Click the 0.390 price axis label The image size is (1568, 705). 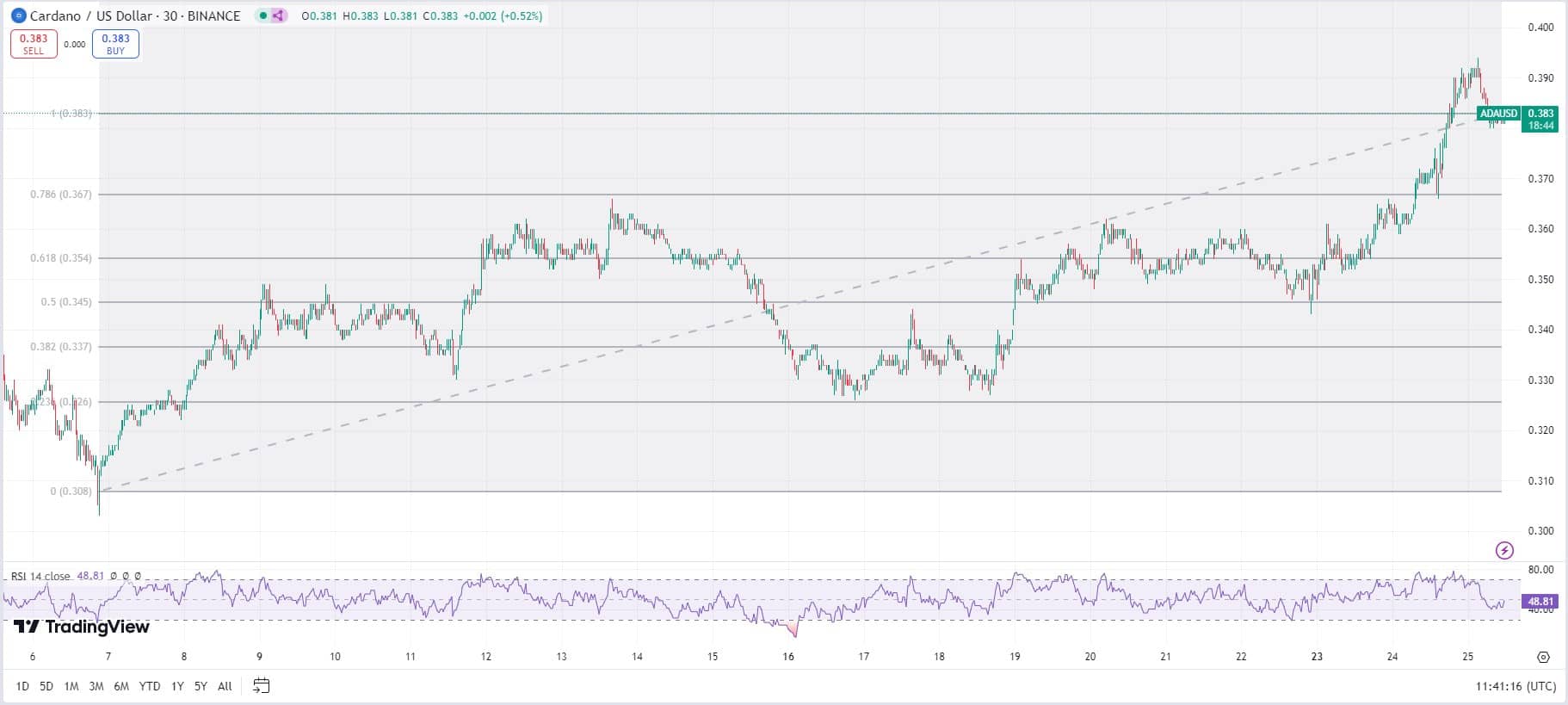(1540, 78)
